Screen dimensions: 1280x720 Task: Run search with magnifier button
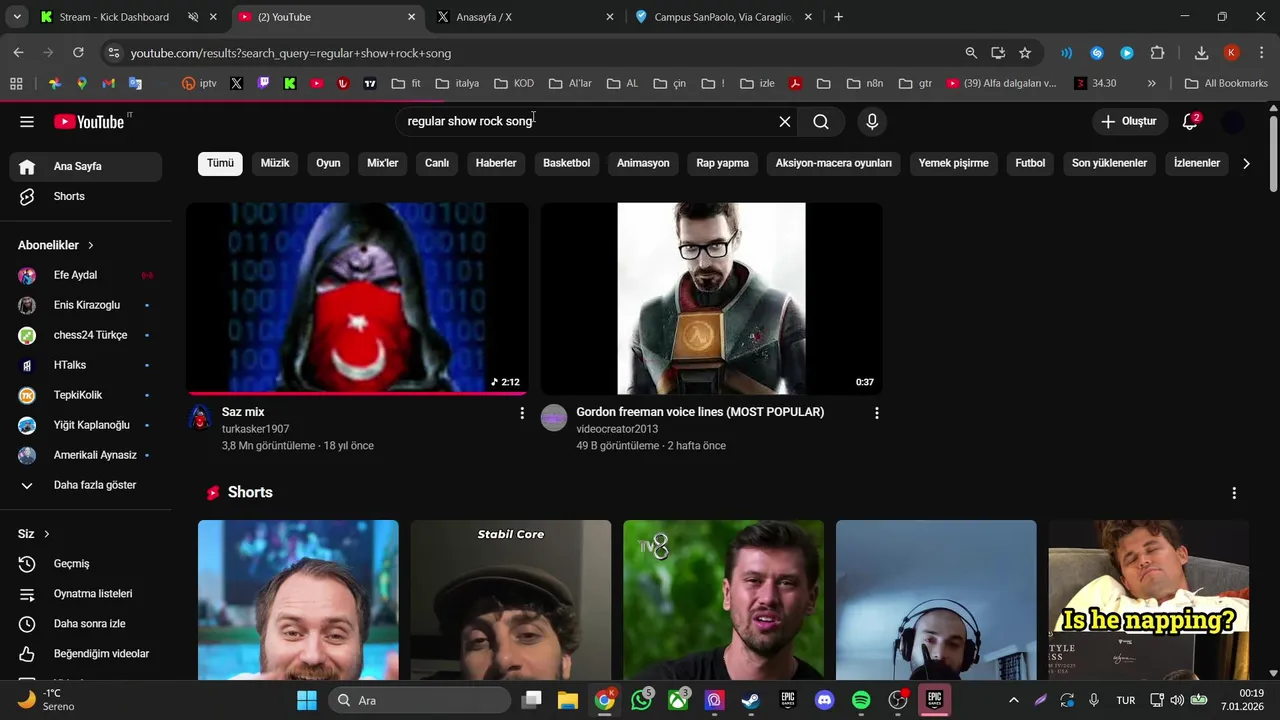tap(821, 122)
